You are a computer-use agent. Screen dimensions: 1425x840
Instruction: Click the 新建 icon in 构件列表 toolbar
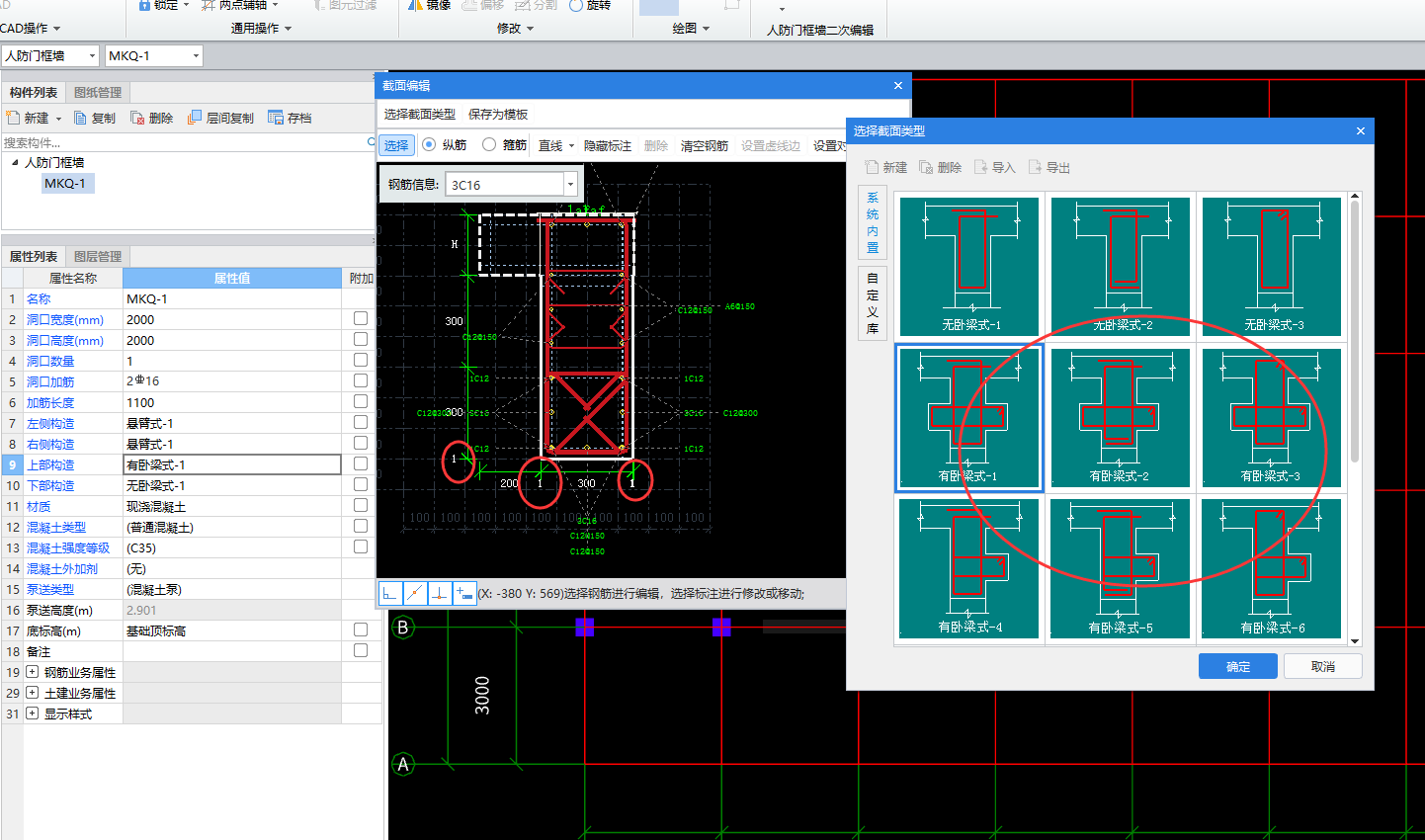[x=13, y=118]
